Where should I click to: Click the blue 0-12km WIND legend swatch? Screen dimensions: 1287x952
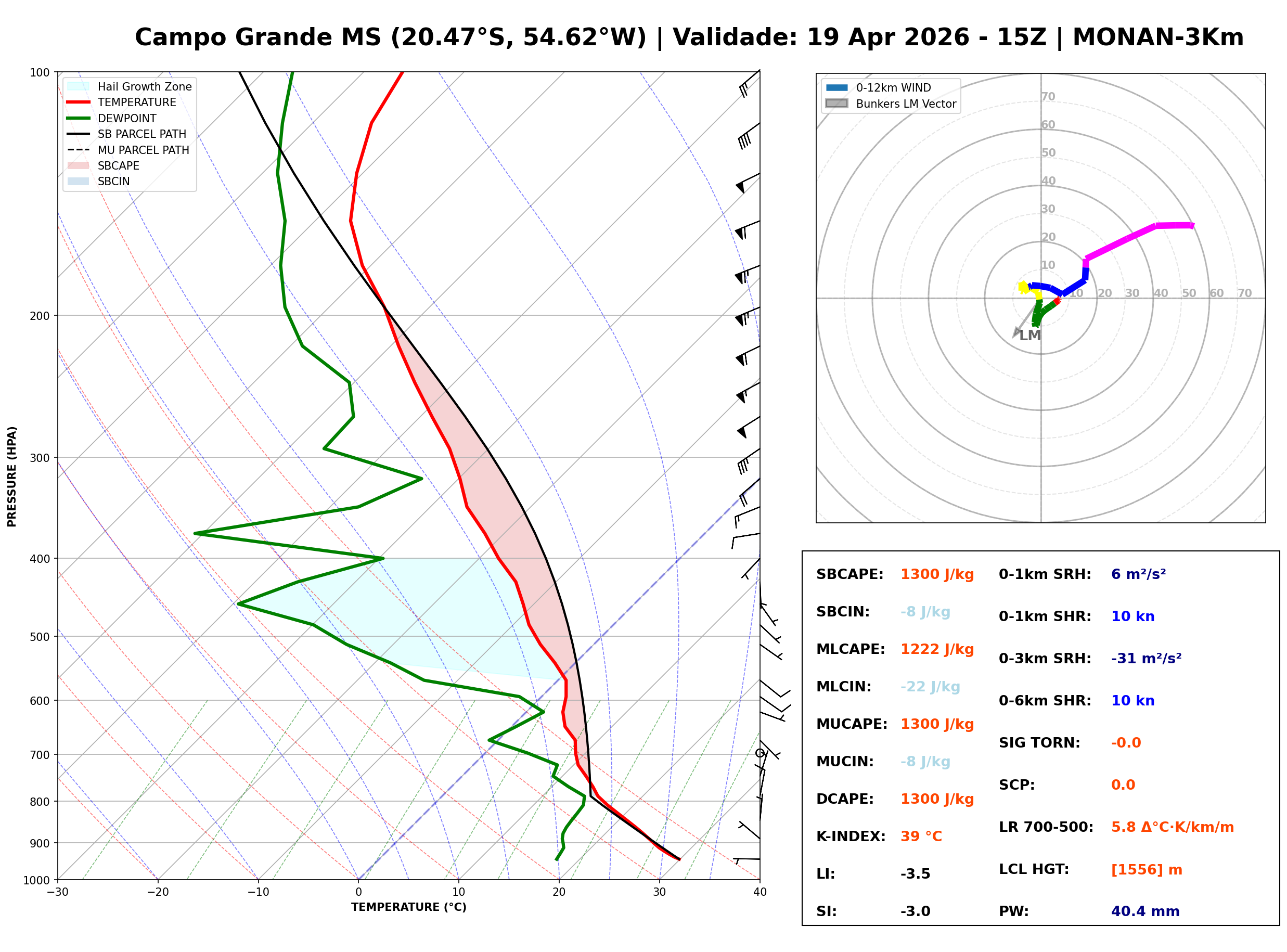(x=836, y=87)
